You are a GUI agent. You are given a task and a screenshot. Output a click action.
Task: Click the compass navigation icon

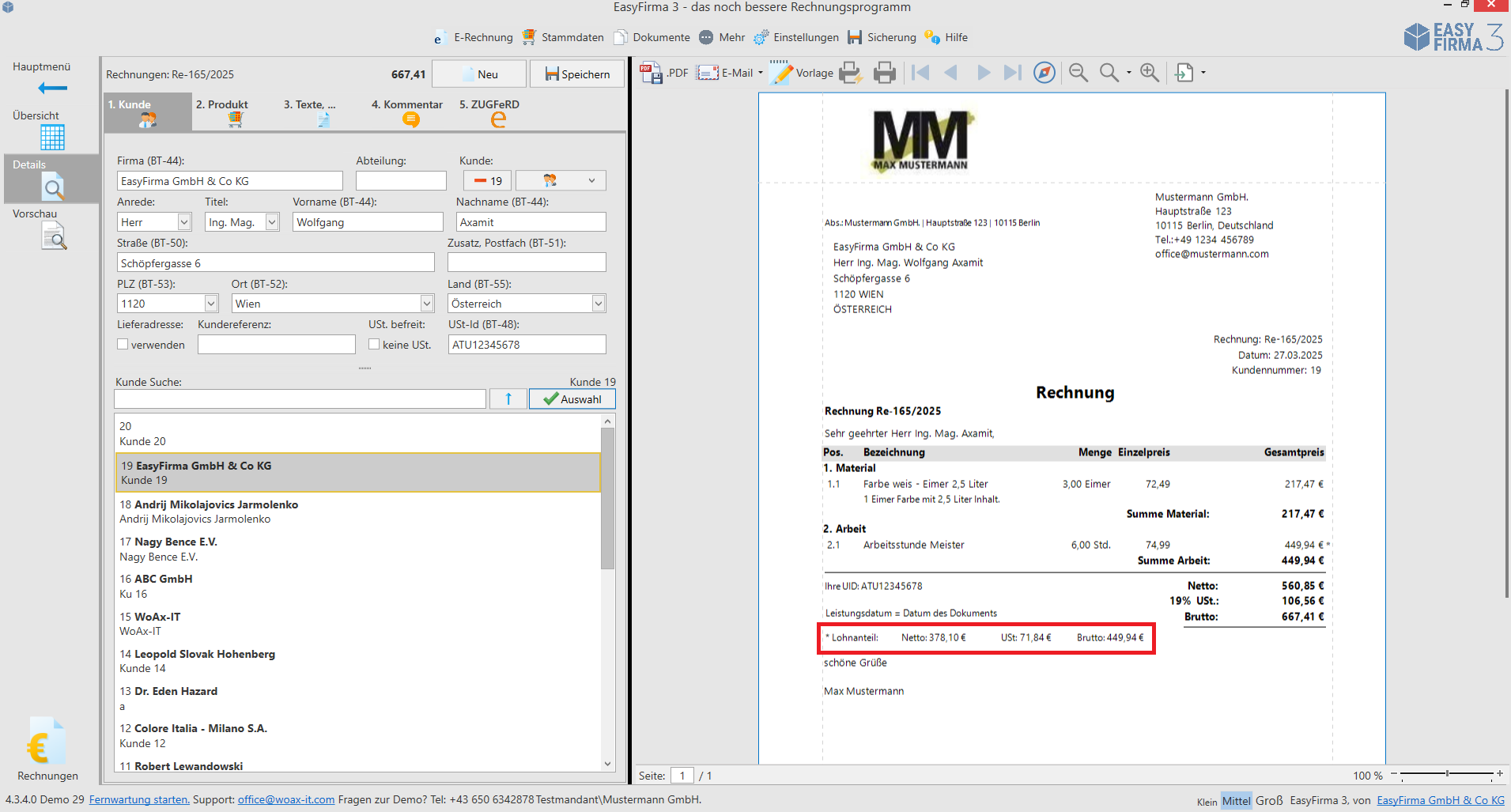[x=1044, y=73]
